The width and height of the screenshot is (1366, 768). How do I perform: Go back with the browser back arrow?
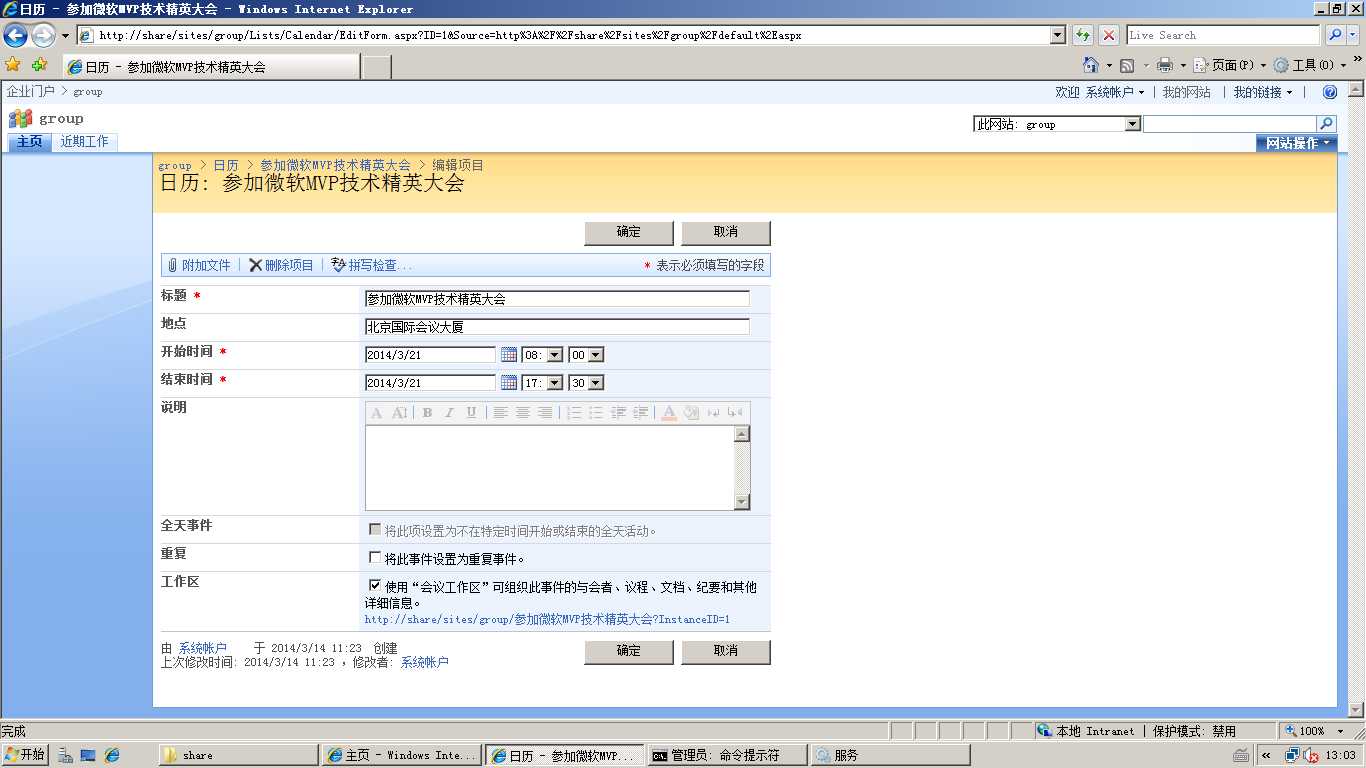coord(15,35)
